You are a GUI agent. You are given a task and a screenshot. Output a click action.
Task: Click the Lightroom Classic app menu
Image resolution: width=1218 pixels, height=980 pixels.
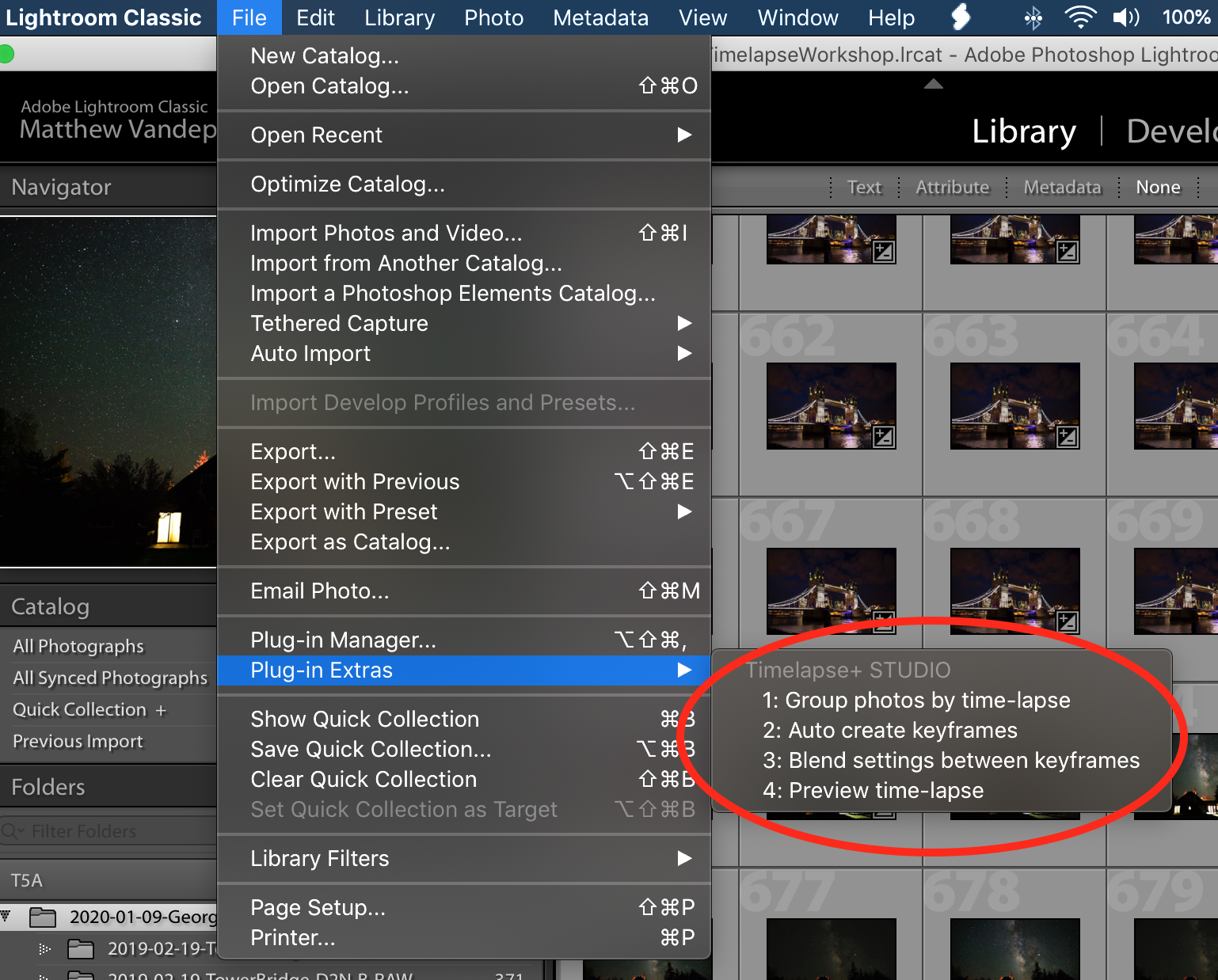(x=104, y=17)
